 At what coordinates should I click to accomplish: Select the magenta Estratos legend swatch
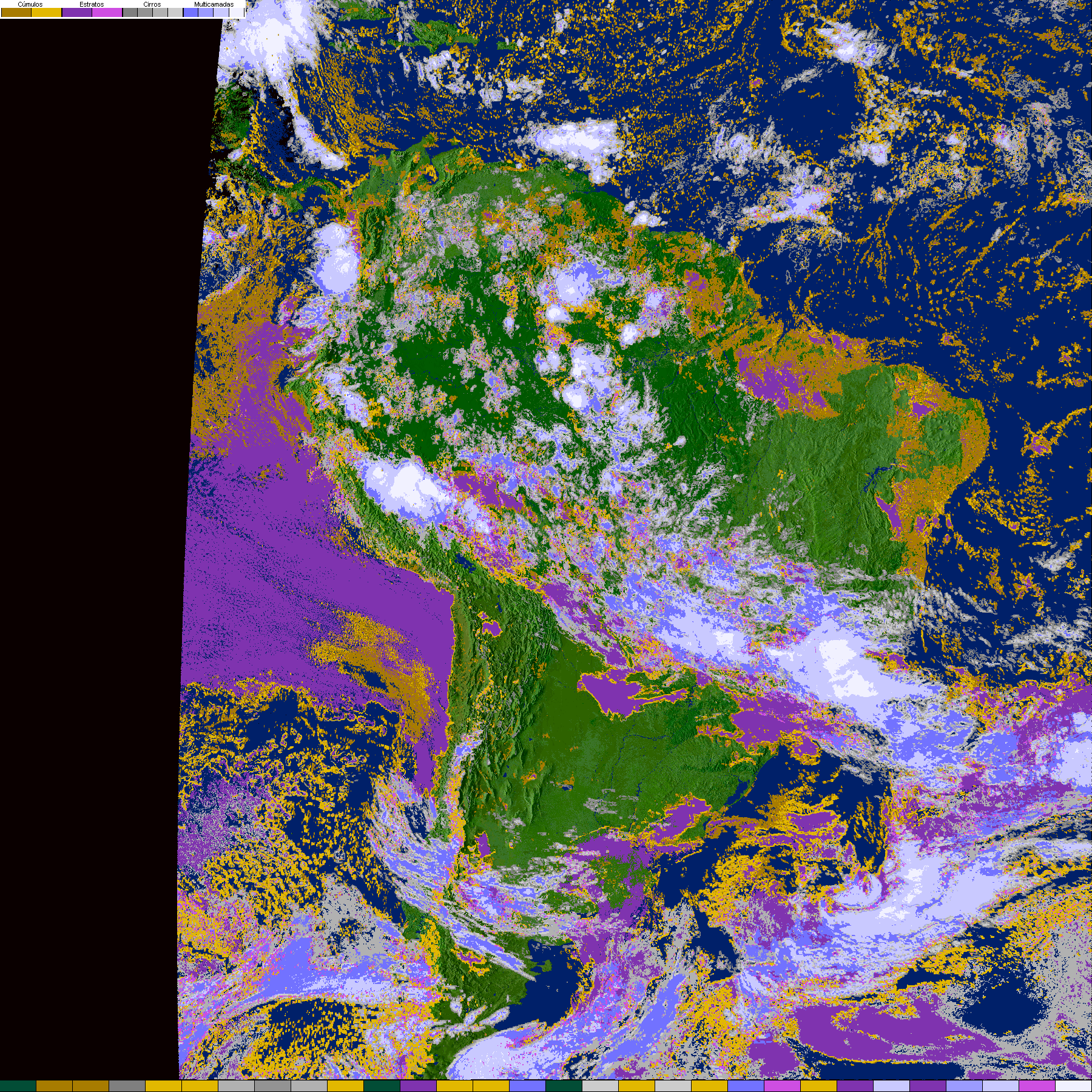107,12
